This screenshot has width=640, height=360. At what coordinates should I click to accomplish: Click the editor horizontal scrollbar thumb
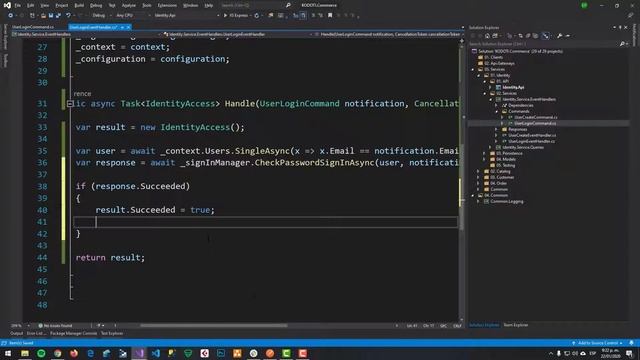pyautogui.click(x=213, y=326)
